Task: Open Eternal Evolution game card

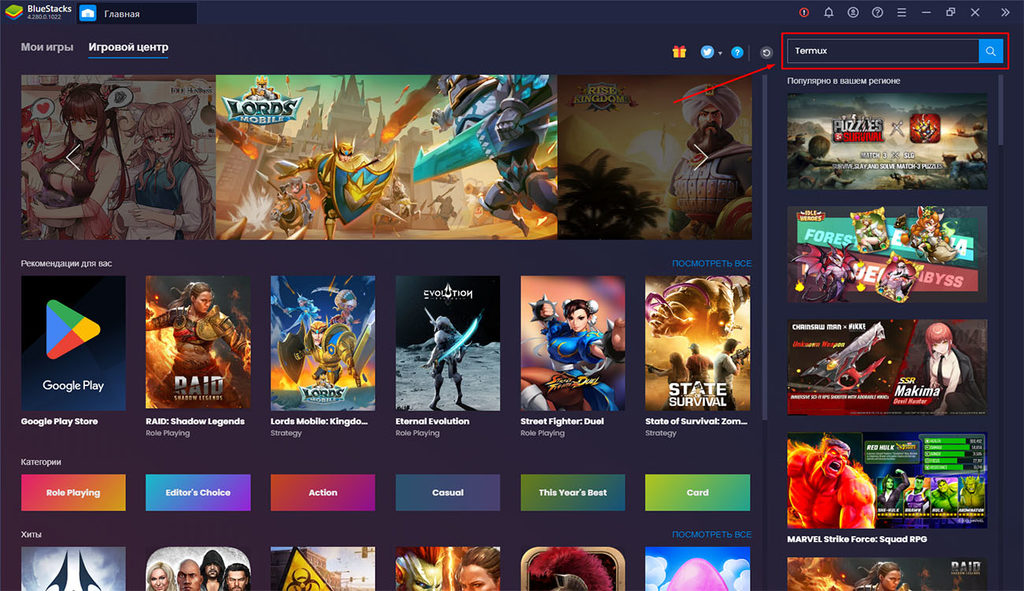Action: coord(447,343)
